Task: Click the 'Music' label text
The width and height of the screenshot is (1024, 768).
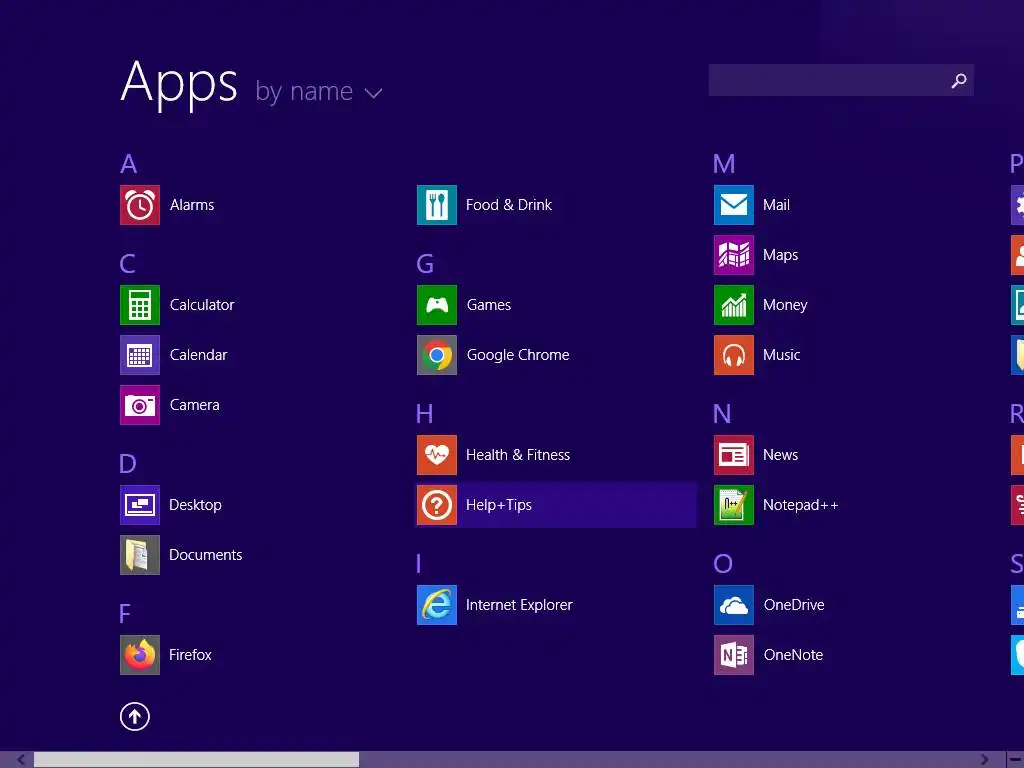Action: [x=782, y=355]
